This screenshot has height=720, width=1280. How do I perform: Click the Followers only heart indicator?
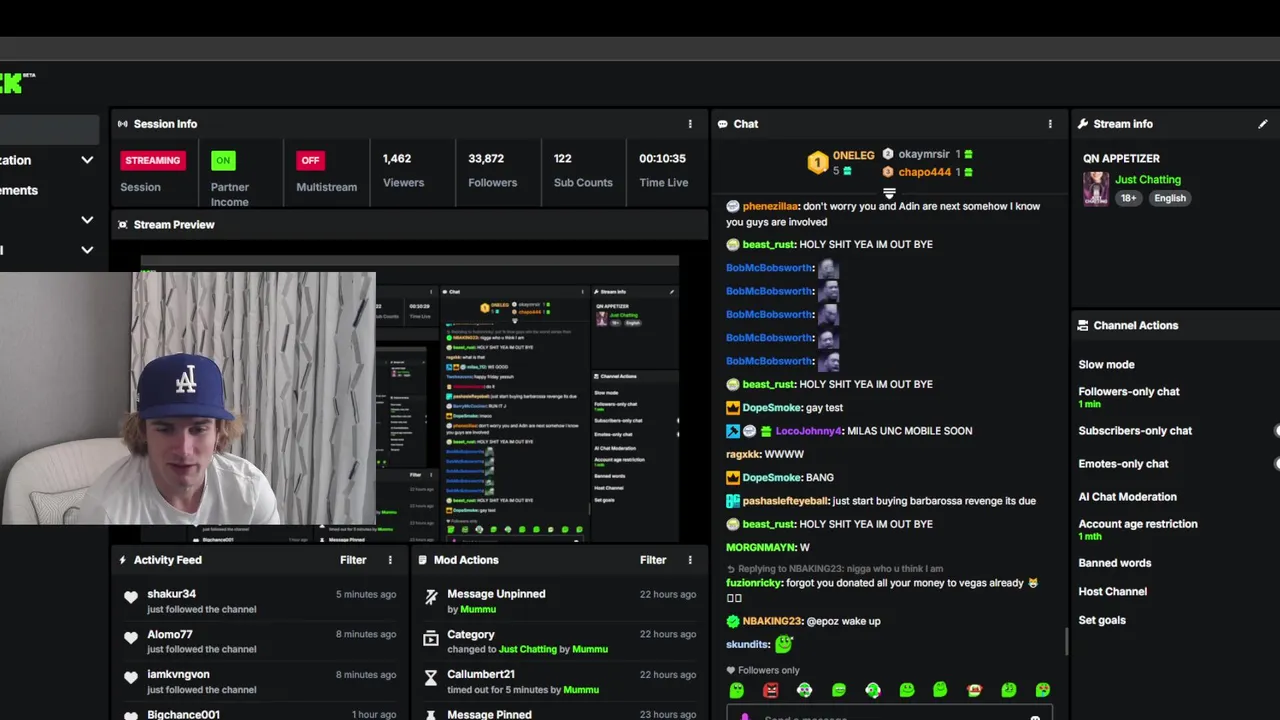pos(731,670)
